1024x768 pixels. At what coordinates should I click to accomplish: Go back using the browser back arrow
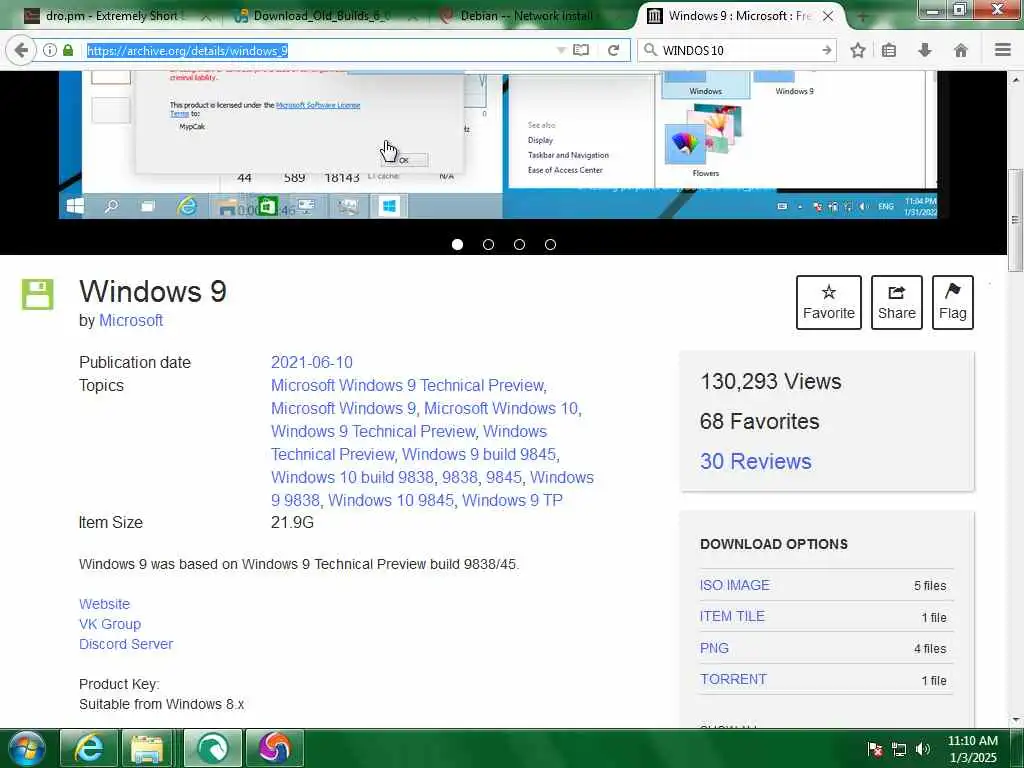[x=21, y=50]
